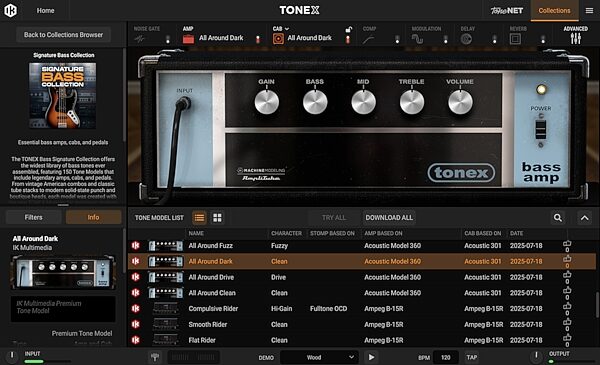Toggle the Comp power switch
The image size is (600, 365).
[397, 39]
